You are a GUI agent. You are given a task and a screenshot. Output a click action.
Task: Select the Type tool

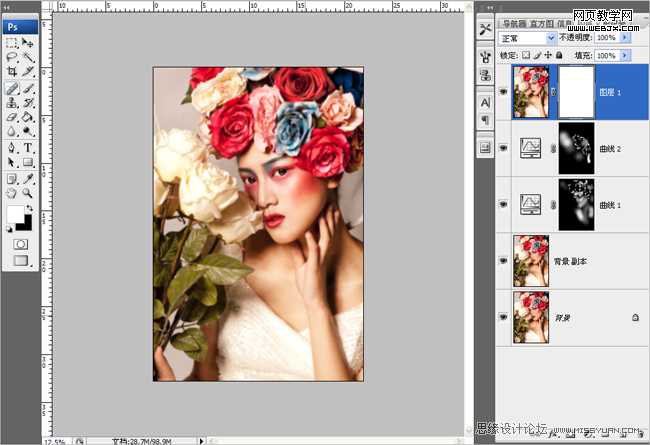tap(28, 146)
